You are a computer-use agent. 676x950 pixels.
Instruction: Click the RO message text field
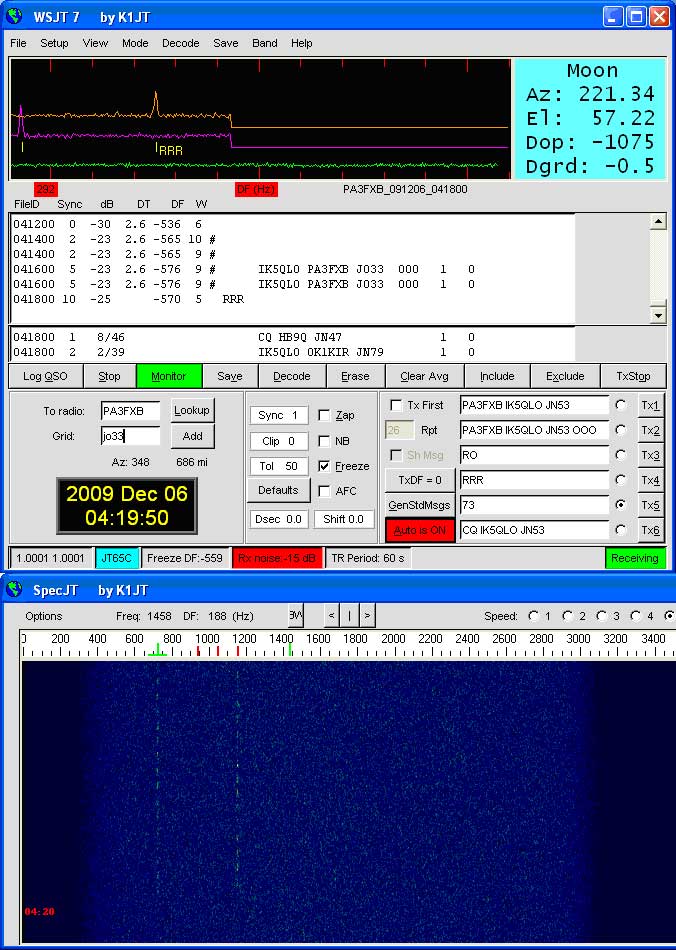534,455
